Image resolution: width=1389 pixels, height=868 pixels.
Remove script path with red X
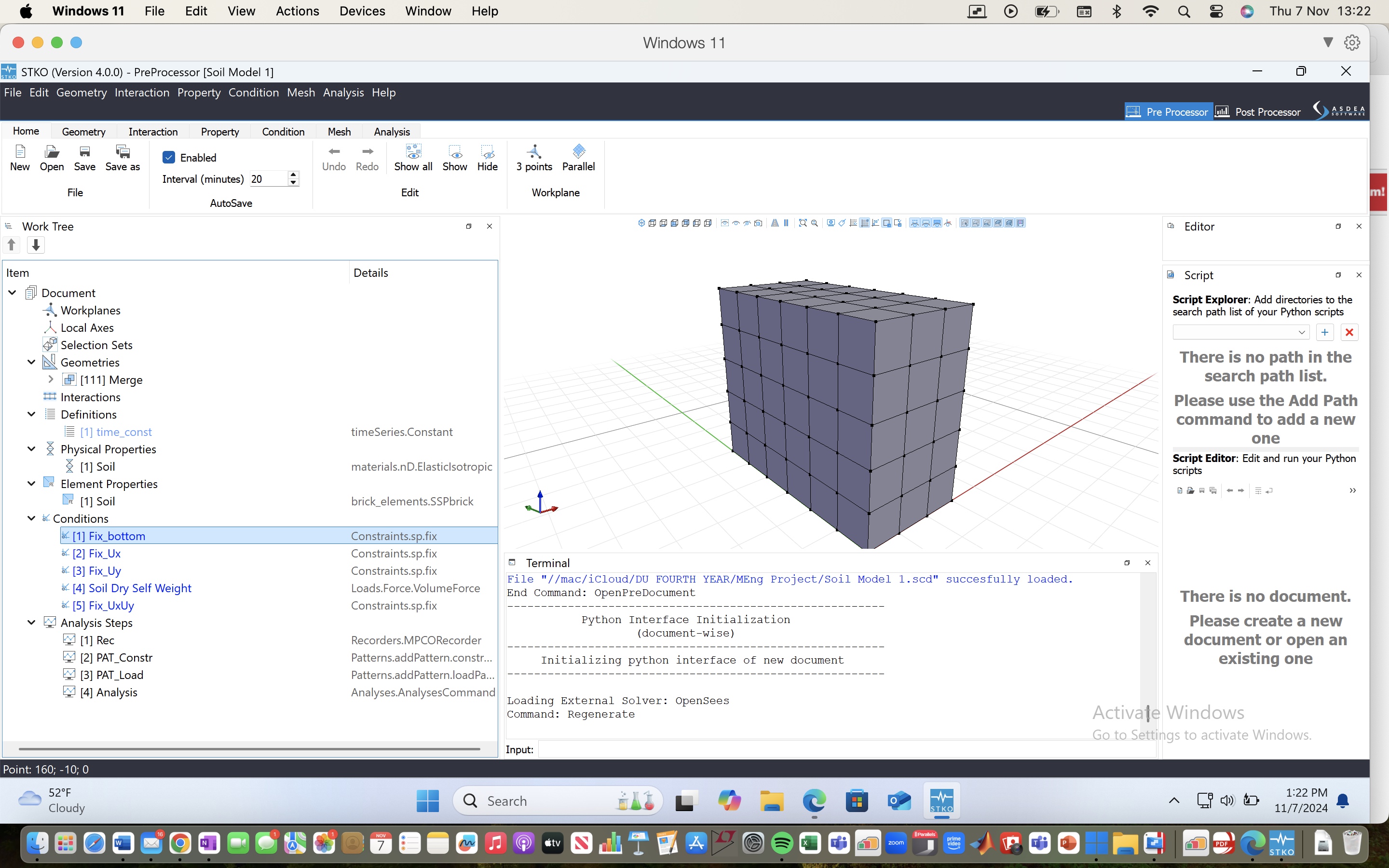(1349, 332)
